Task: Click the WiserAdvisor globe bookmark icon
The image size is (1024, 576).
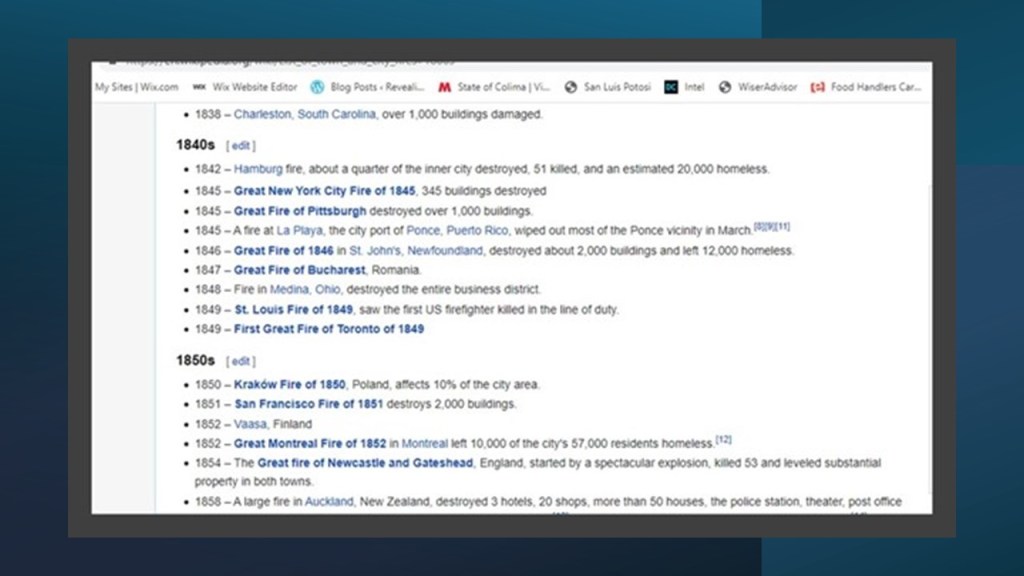Action: pyautogui.click(x=726, y=87)
